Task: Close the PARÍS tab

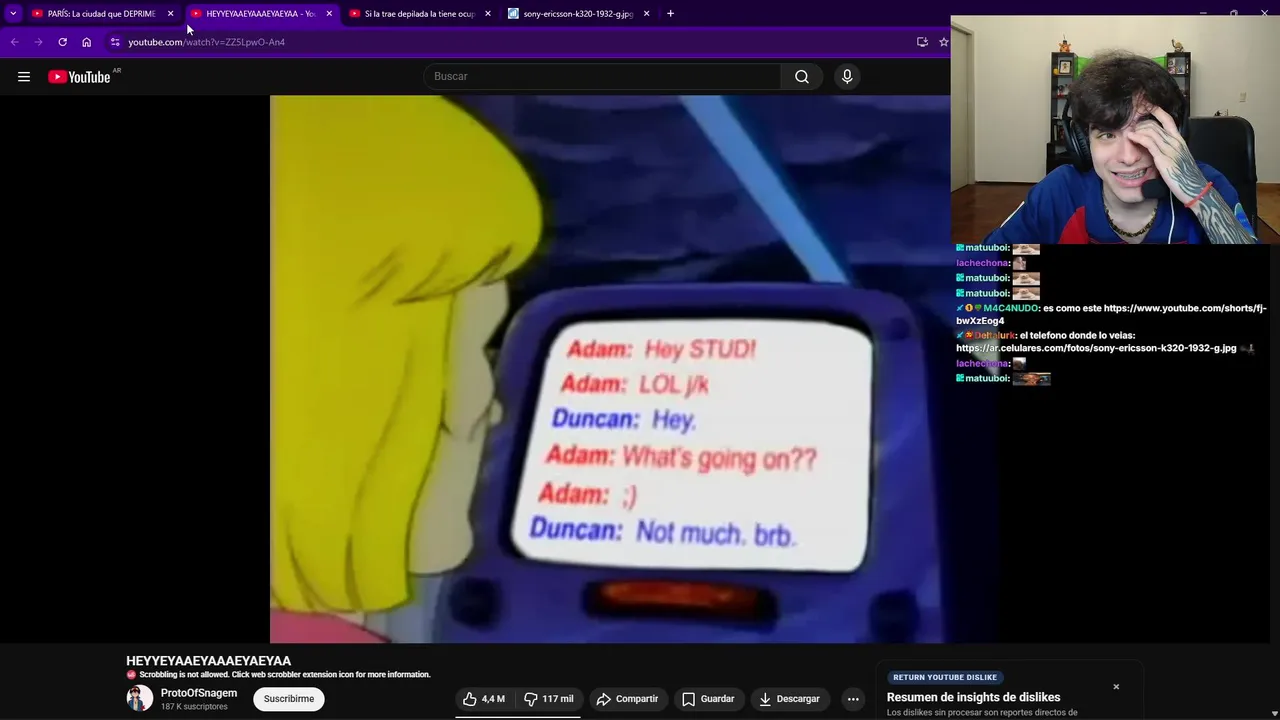Action: coord(170,14)
